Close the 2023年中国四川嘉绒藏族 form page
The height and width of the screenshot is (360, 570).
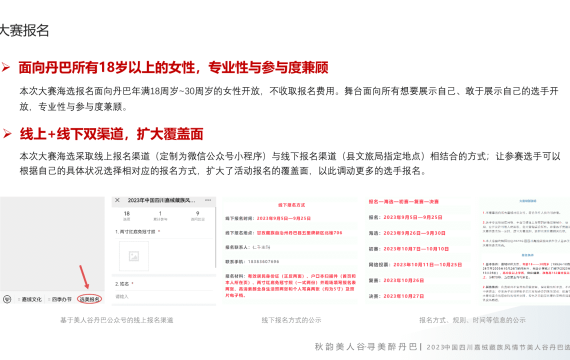[x=117, y=200]
